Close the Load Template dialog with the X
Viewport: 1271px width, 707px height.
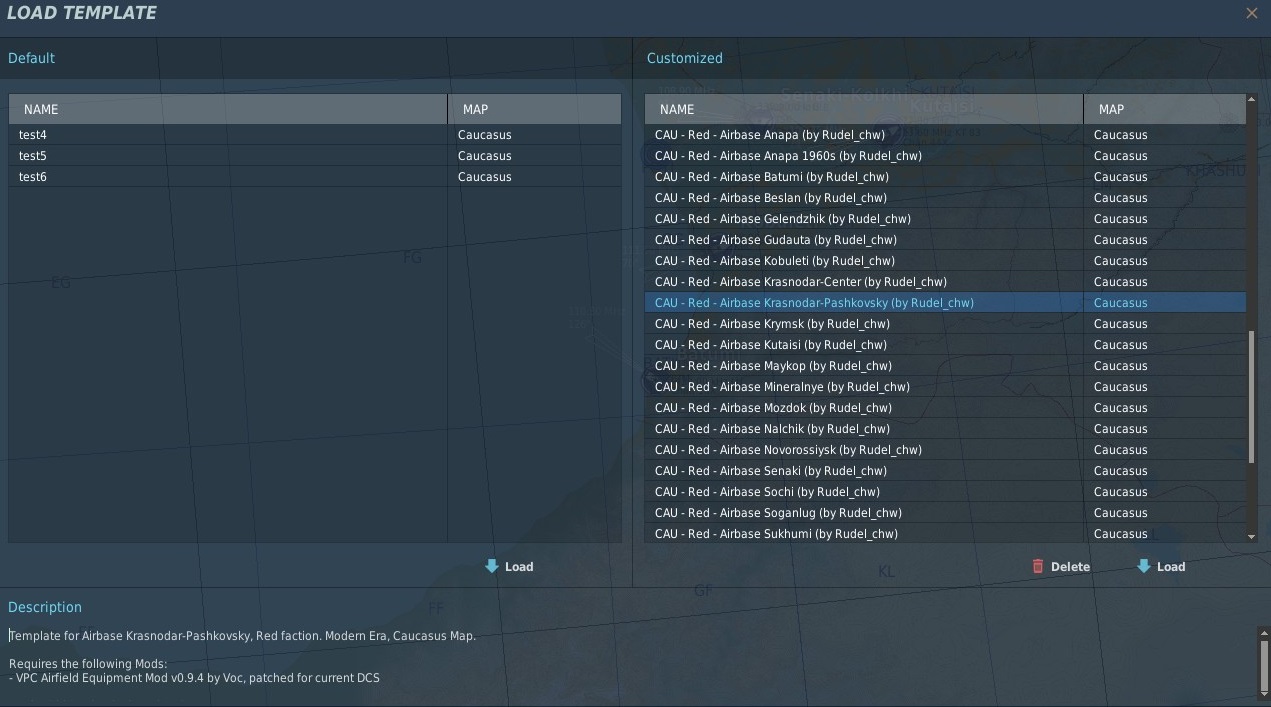click(1251, 13)
